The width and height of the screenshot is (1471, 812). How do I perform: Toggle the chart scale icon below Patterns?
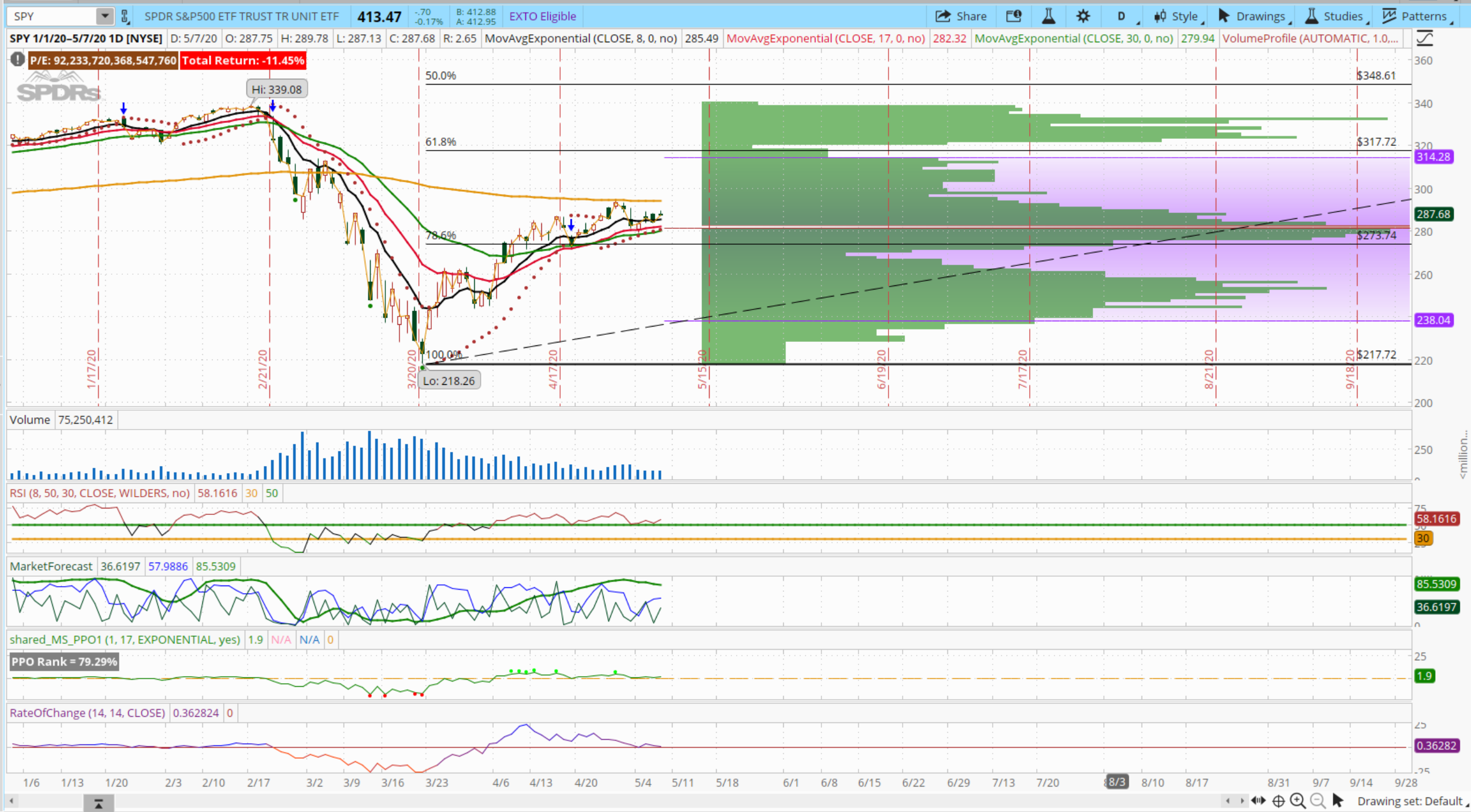coord(1425,39)
